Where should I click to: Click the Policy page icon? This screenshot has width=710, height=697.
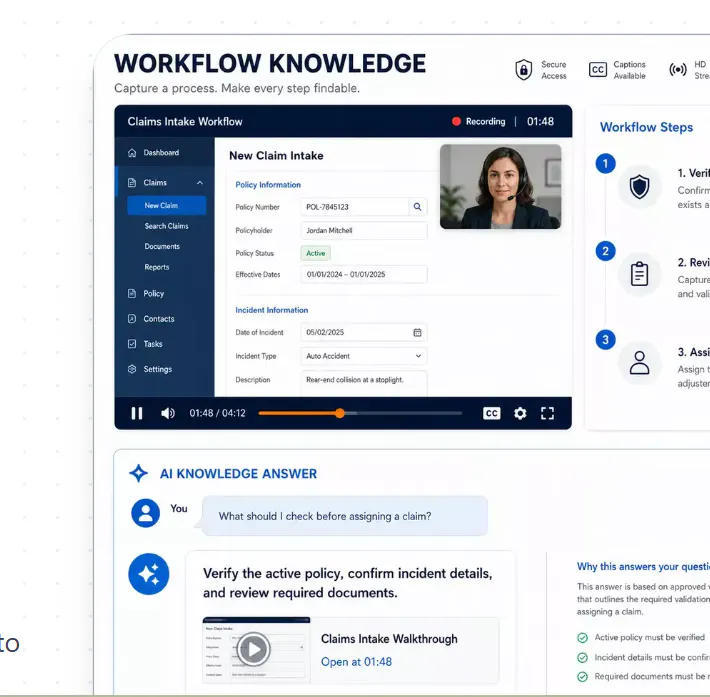(x=132, y=293)
